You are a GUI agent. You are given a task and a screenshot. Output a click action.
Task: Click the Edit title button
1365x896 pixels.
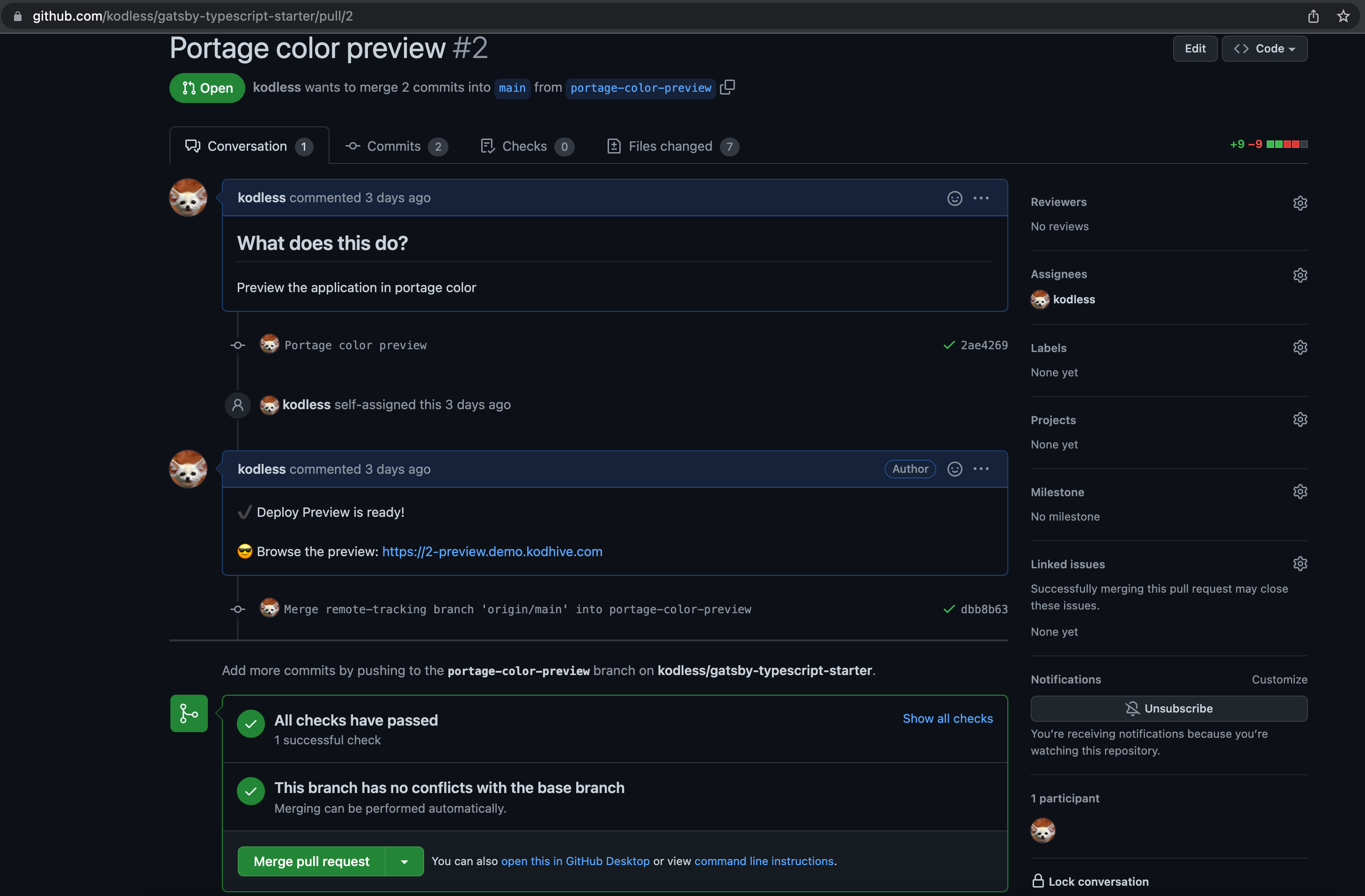coord(1195,49)
